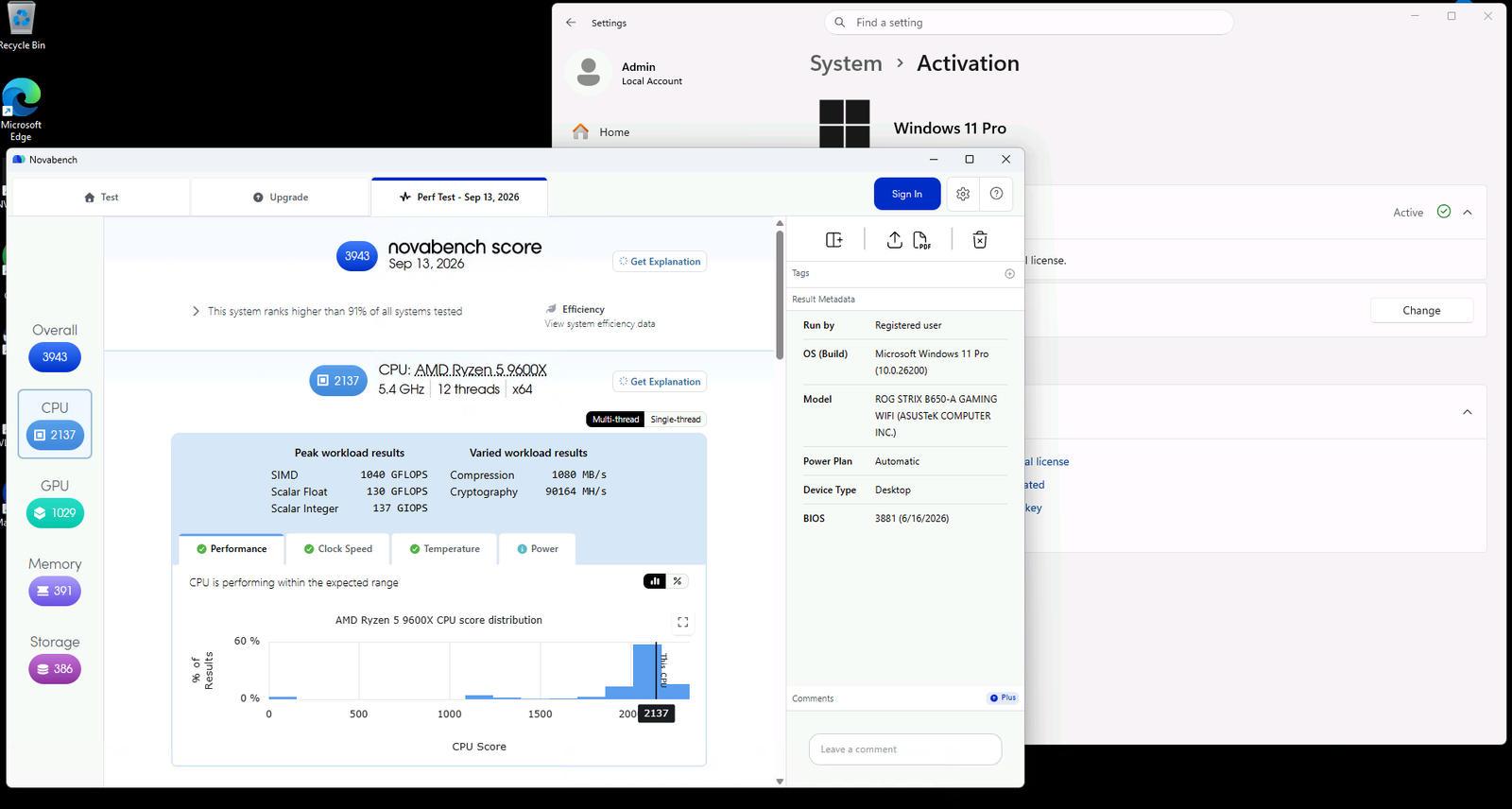Open Novabench settings gear icon
1512x809 pixels.
(x=963, y=194)
